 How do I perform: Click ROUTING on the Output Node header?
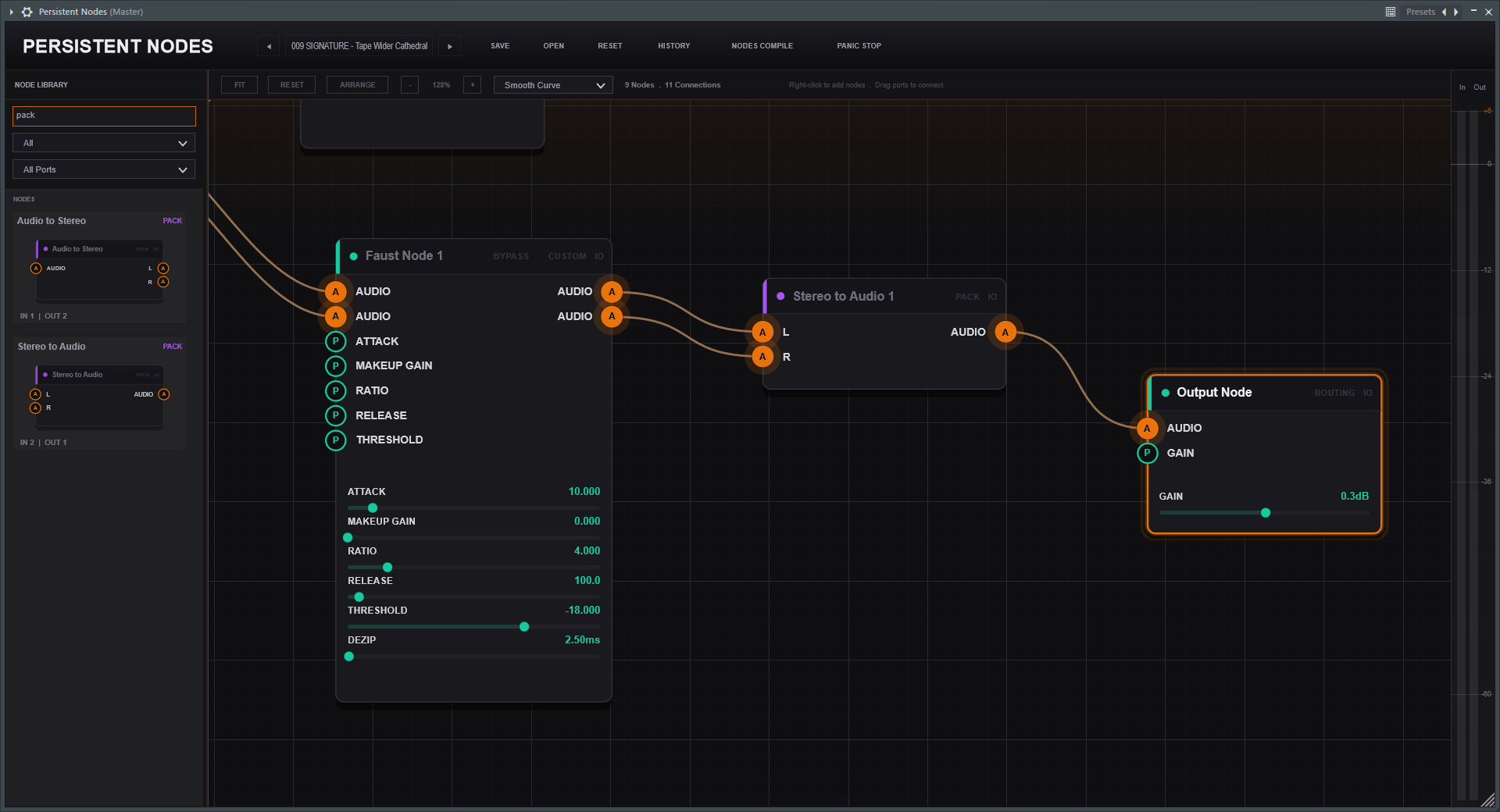(x=1334, y=393)
